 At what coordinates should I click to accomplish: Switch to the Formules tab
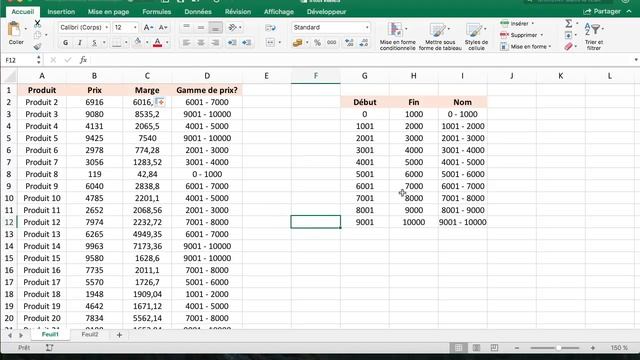click(157, 12)
